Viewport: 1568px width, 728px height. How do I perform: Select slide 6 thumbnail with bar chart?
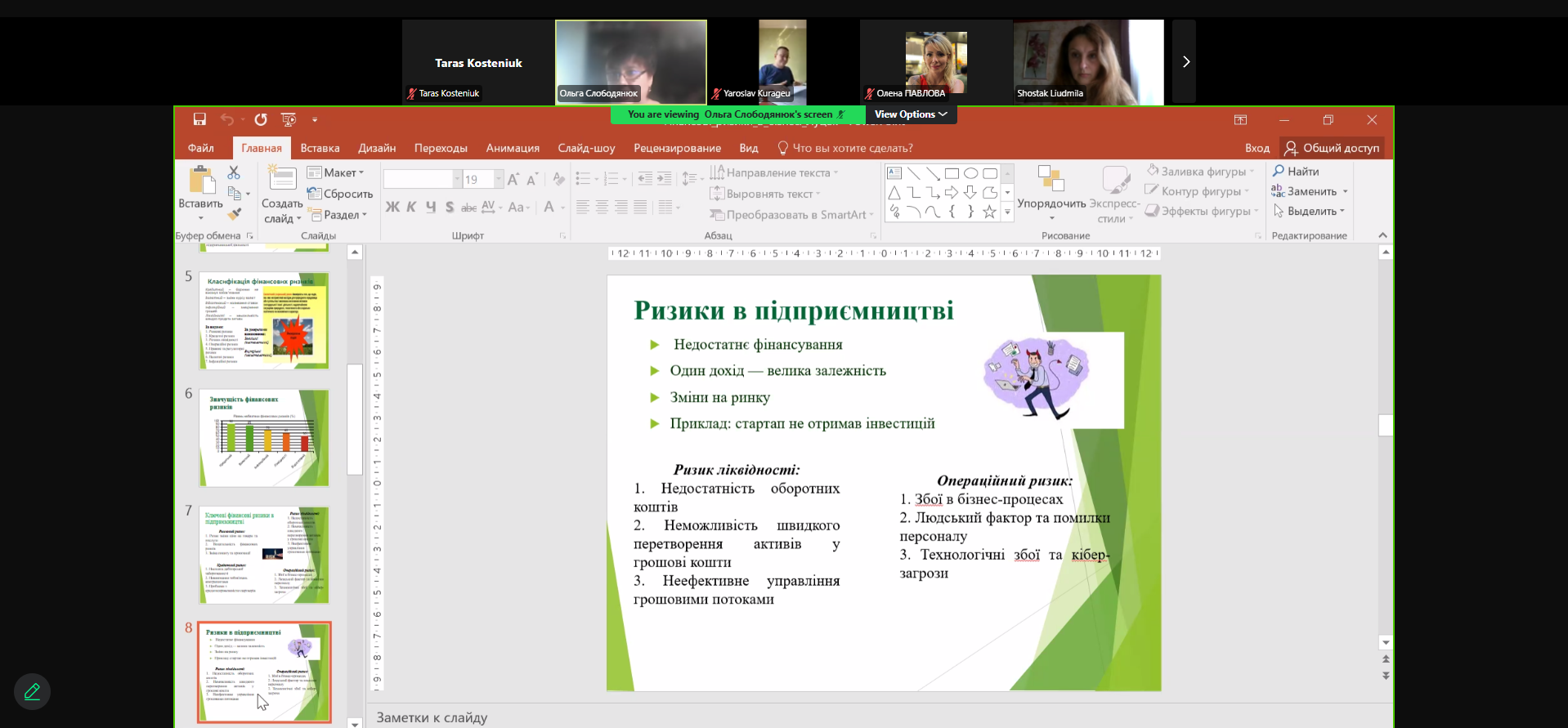click(x=264, y=437)
